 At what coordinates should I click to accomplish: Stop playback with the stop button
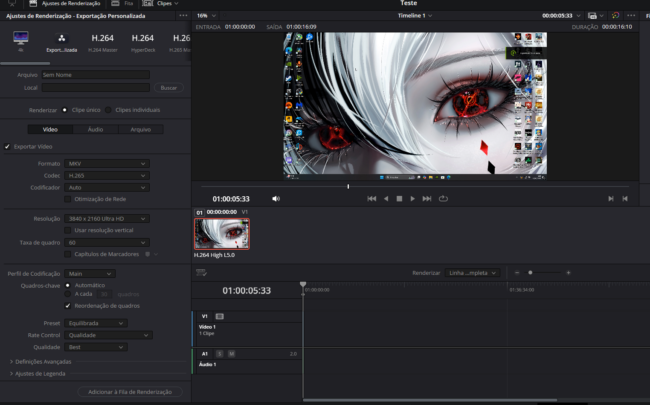[x=399, y=199]
